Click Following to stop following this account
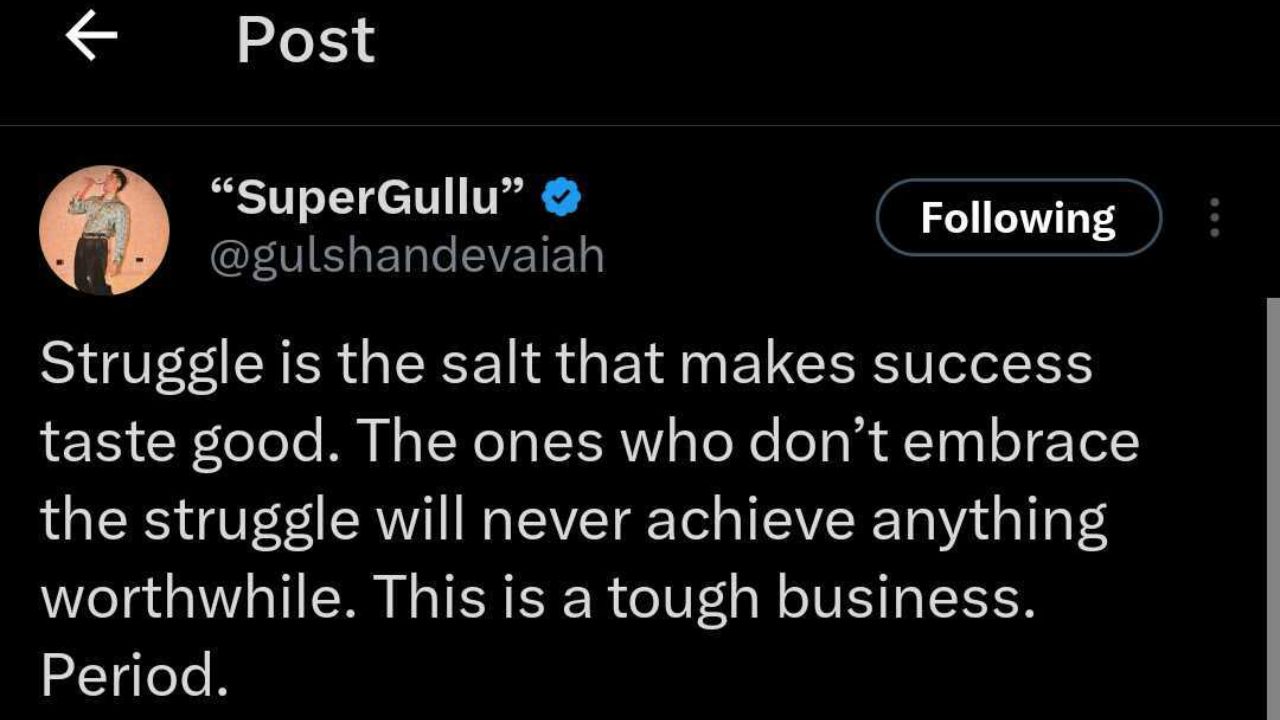Viewport: 1280px width, 720px height. pos(1019,217)
